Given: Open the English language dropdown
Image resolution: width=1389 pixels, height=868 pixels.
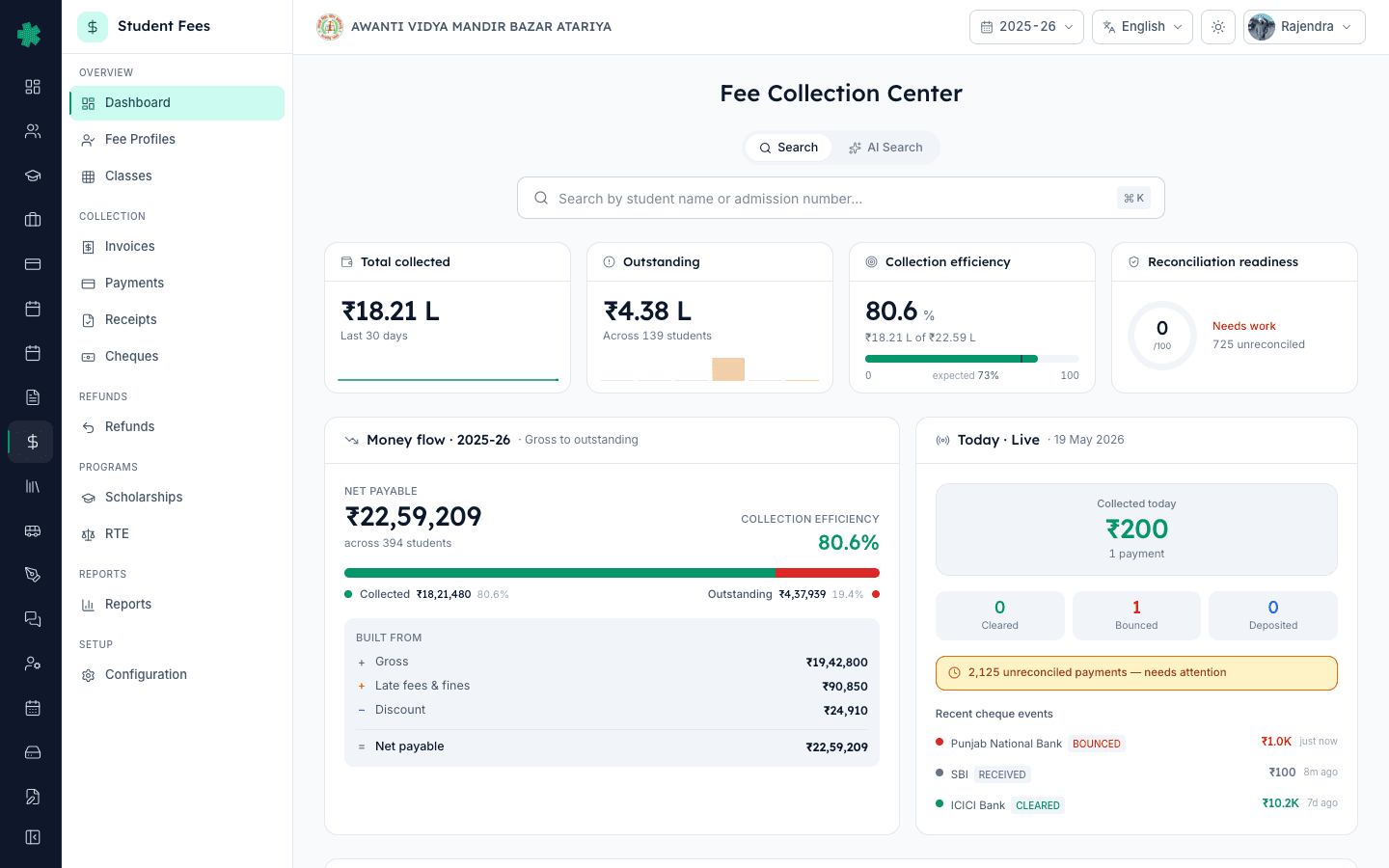Looking at the screenshot, I should click(1142, 27).
